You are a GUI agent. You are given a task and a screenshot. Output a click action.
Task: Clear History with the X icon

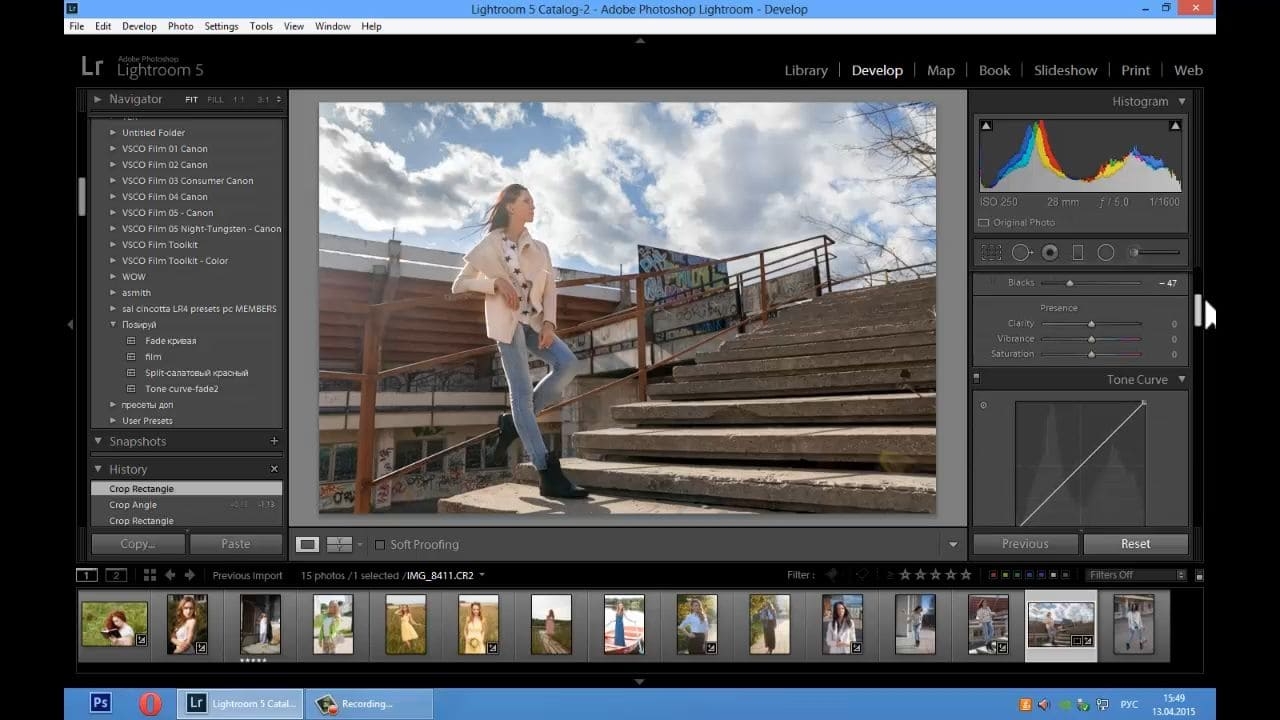coord(274,469)
